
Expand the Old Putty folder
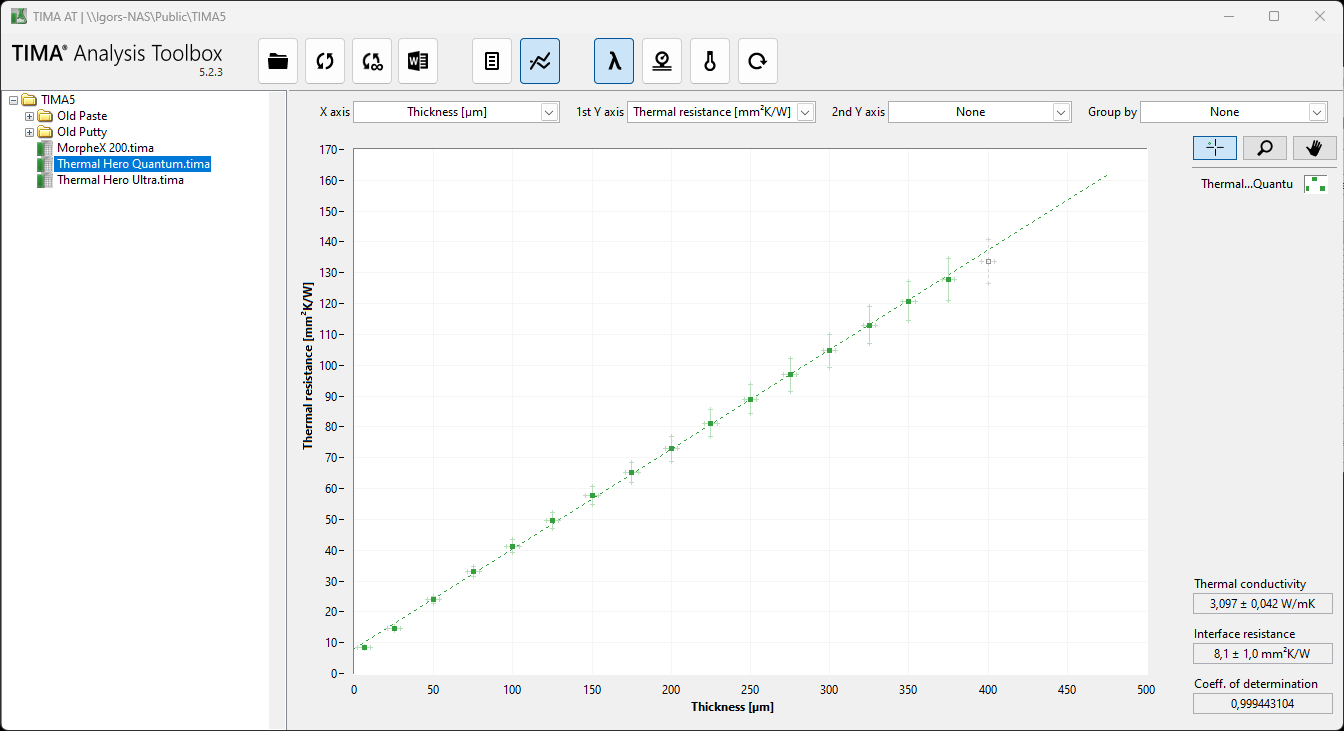29,132
